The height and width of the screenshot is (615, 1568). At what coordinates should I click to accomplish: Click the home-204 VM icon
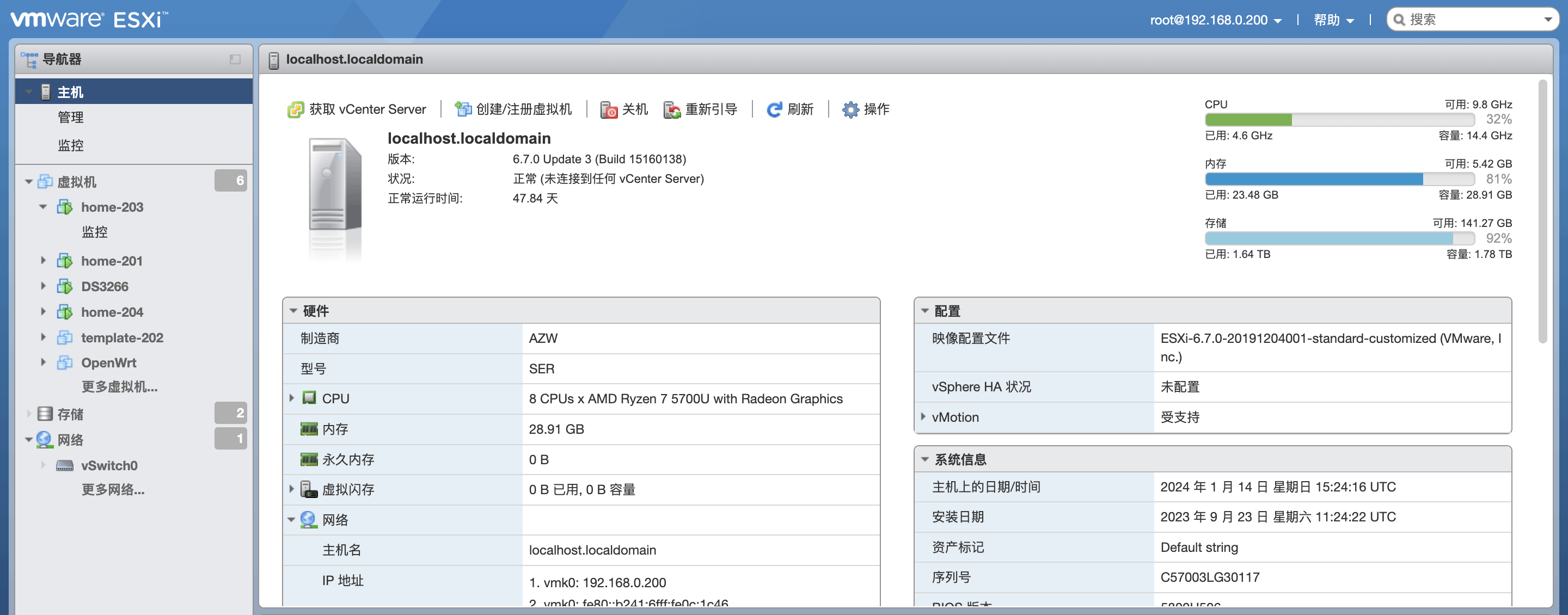pos(65,312)
